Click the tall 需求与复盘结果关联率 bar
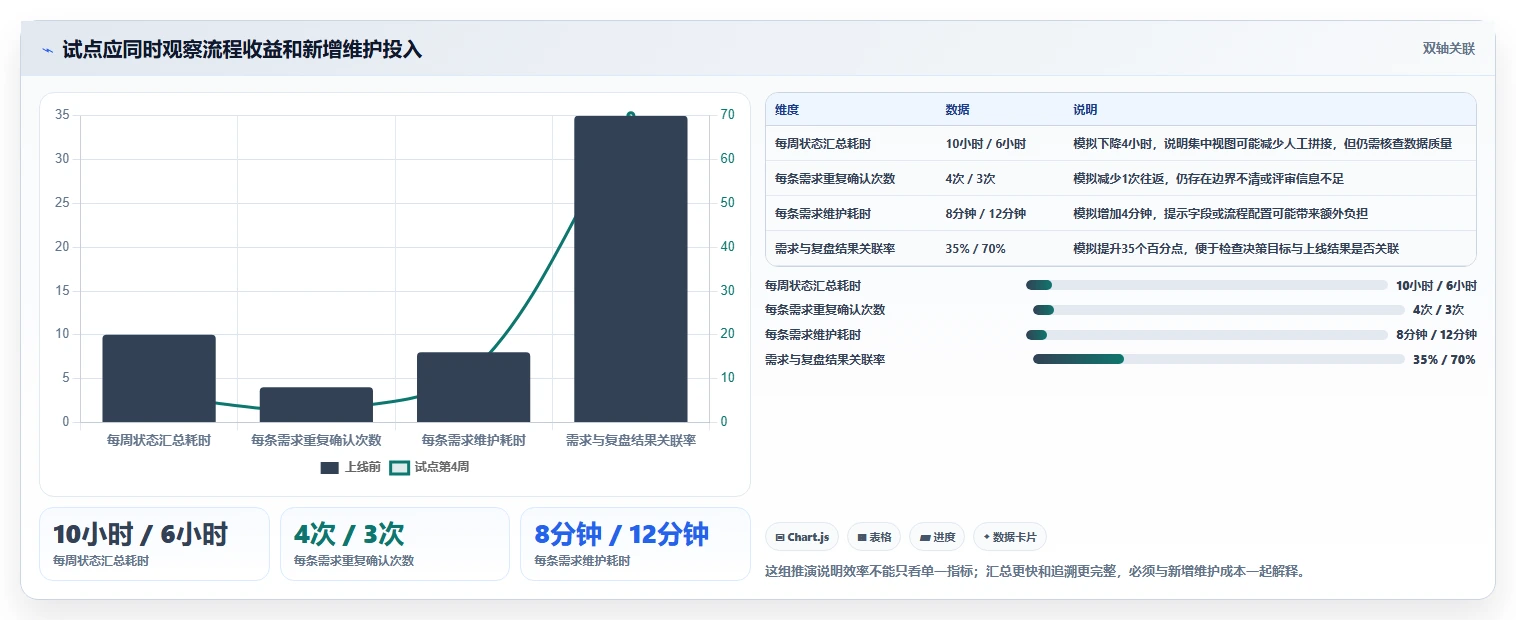This screenshot has width=1516, height=620. point(630,269)
